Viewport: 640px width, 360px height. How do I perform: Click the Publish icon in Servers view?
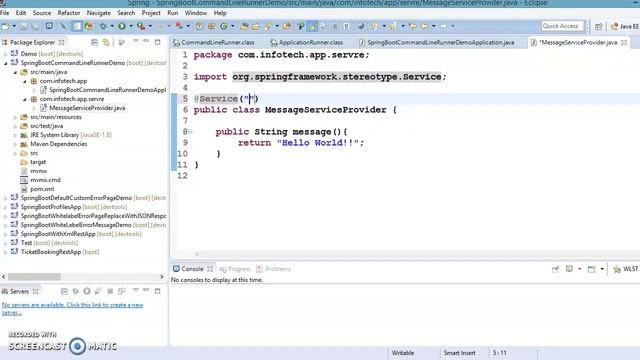tap(121, 291)
